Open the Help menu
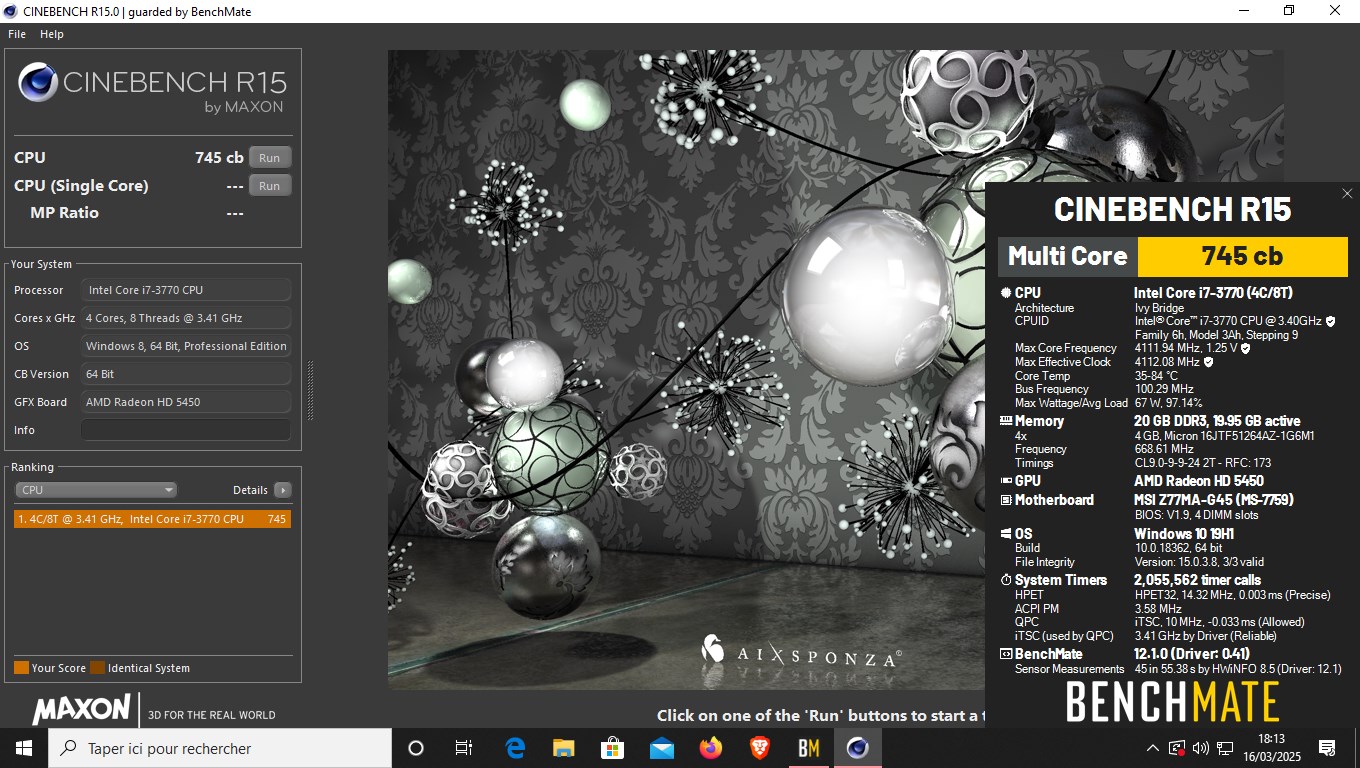This screenshot has width=1360, height=768. [52, 34]
